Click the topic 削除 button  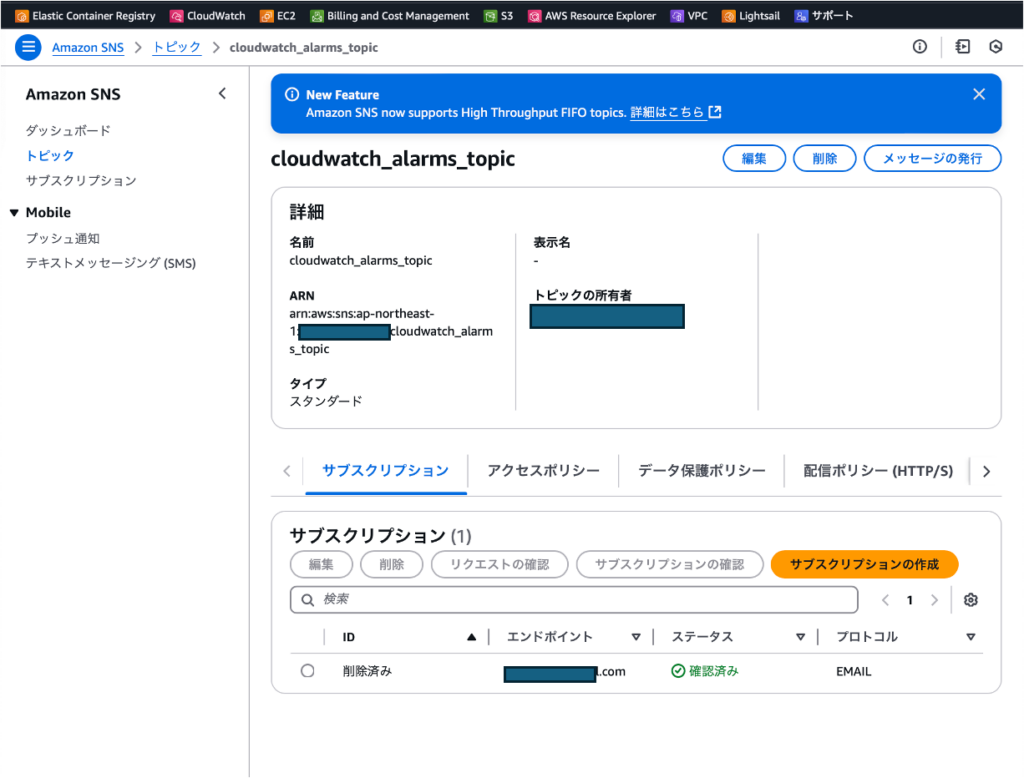pos(824,159)
